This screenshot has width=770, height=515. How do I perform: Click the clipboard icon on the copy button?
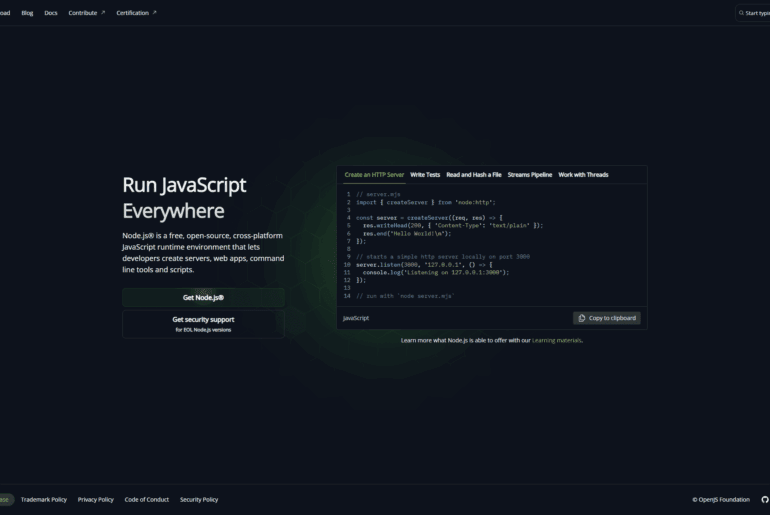tap(582, 318)
